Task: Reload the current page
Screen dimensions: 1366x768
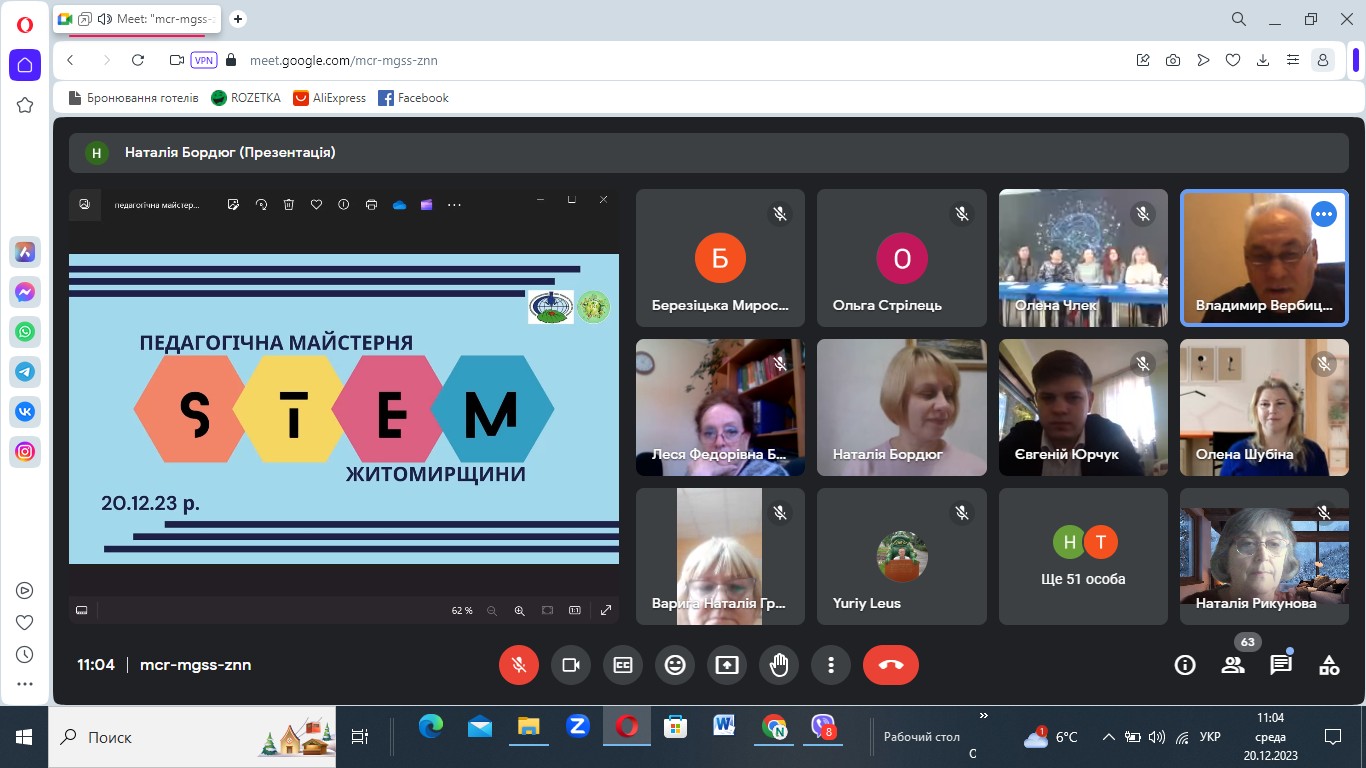Action: pyautogui.click(x=138, y=60)
